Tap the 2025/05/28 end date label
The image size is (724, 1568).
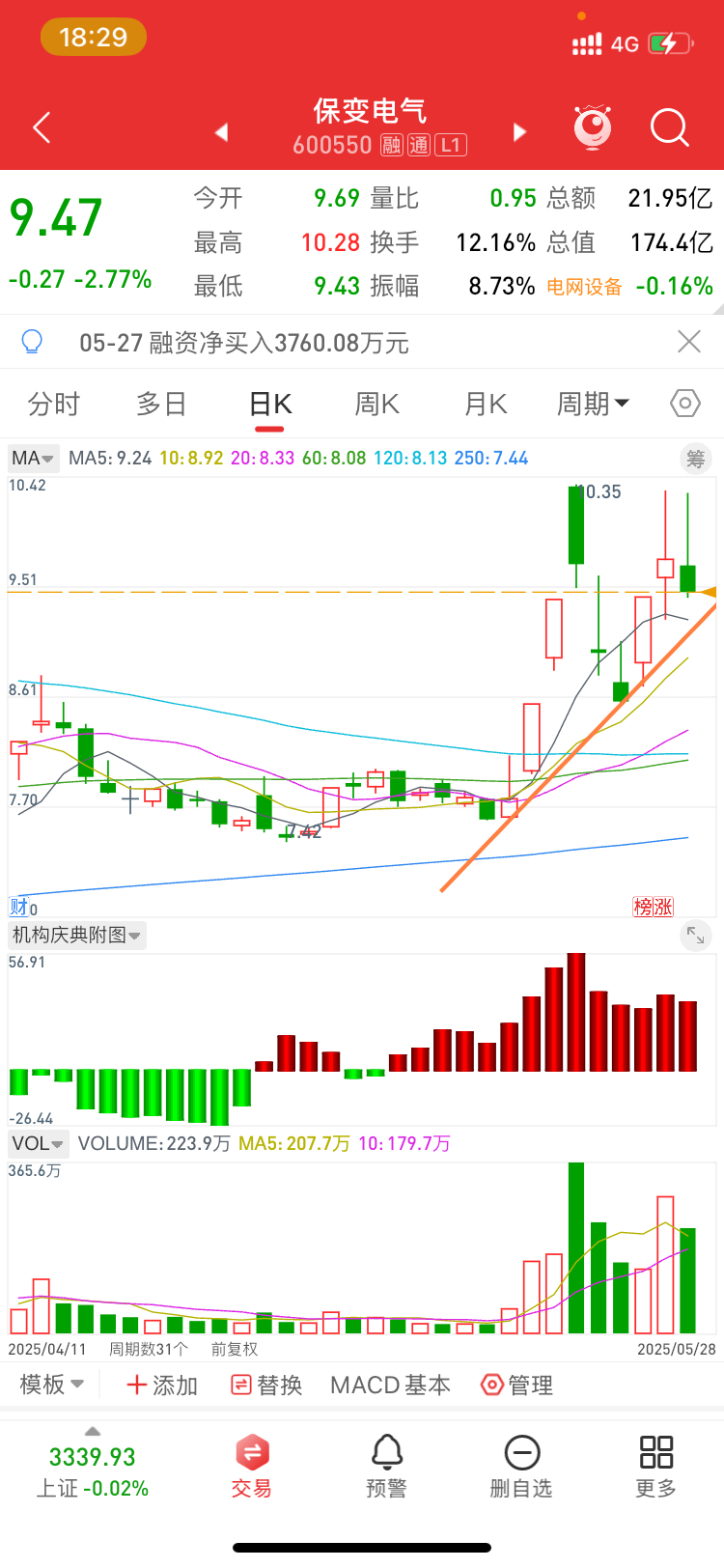(676, 1349)
